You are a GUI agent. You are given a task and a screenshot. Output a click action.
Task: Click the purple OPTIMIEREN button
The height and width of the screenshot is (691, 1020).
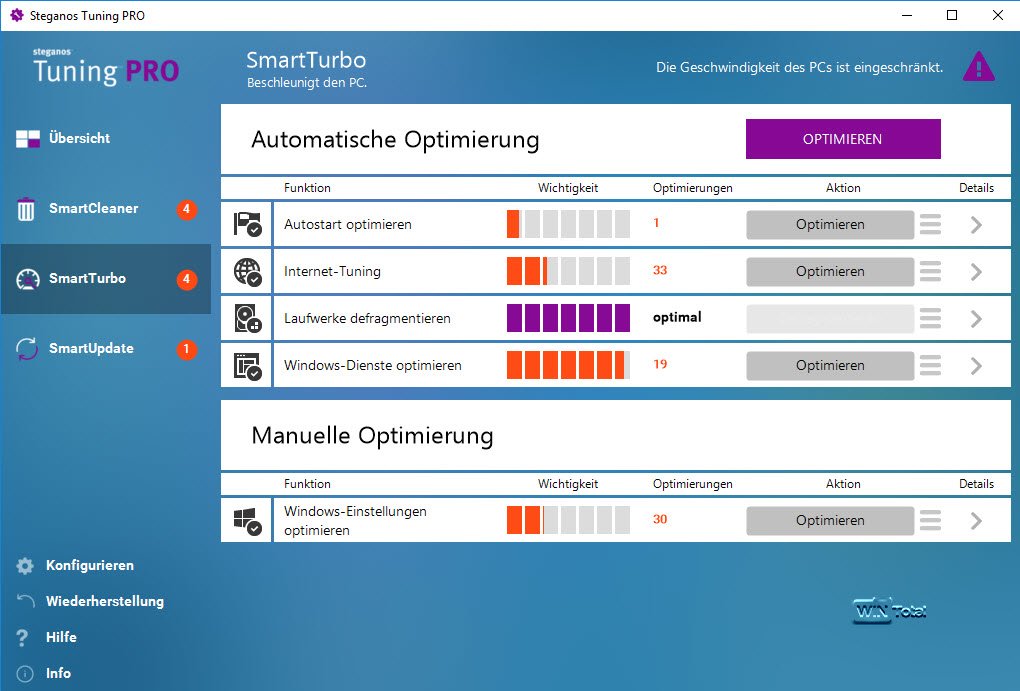[843, 139]
